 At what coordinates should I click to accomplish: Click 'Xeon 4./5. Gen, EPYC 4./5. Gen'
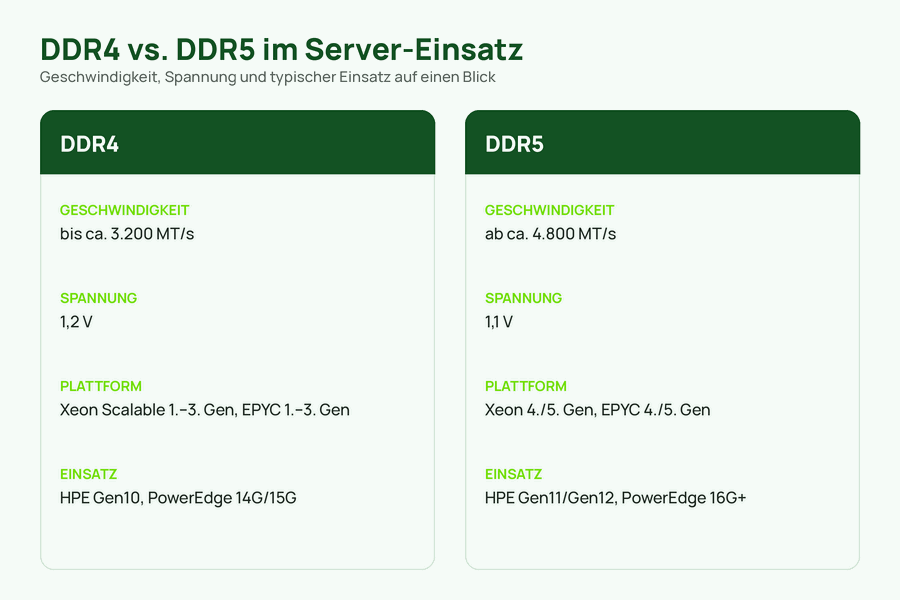tap(598, 410)
